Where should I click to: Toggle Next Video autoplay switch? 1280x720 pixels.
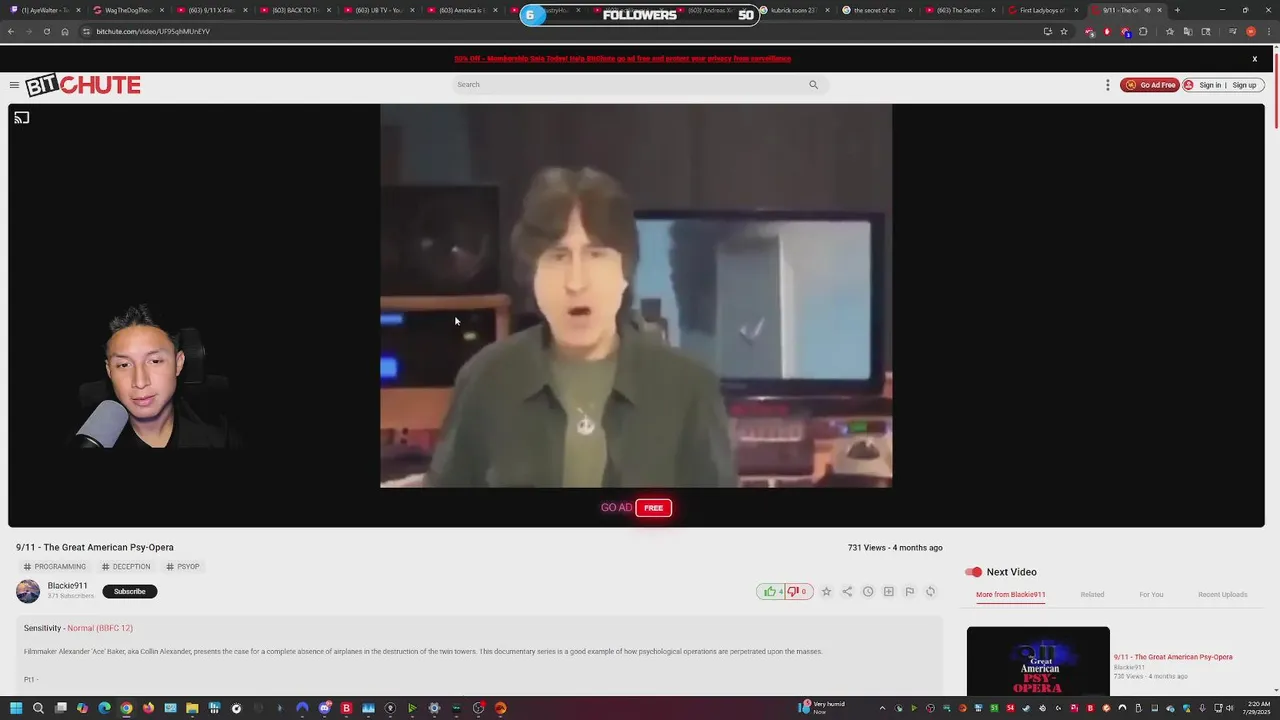[x=973, y=572]
